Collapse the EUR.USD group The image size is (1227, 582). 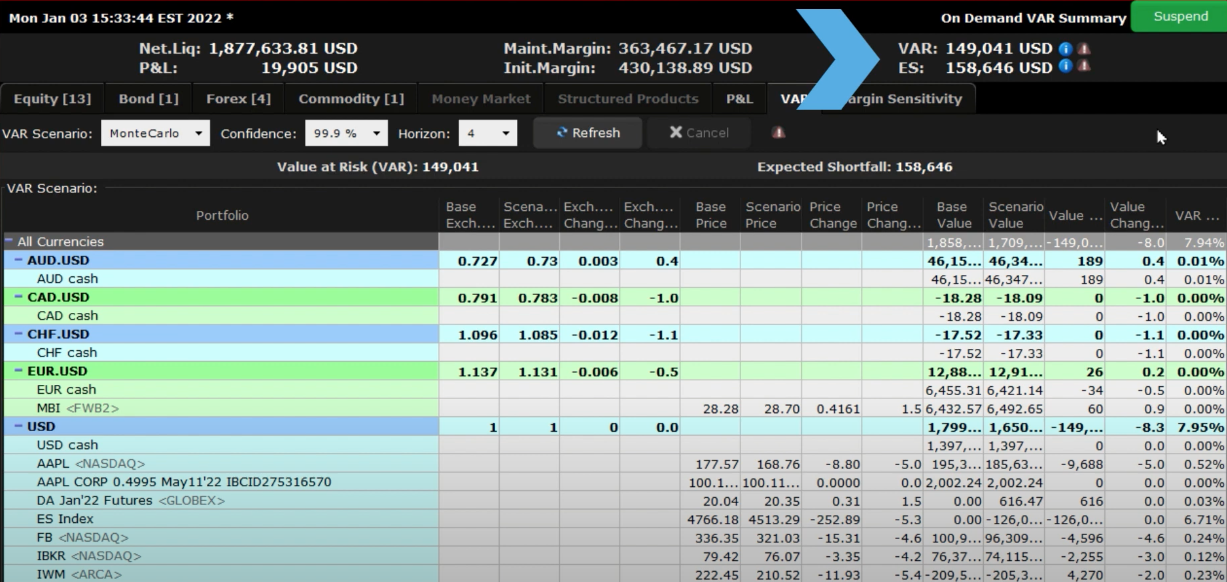click(18, 371)
